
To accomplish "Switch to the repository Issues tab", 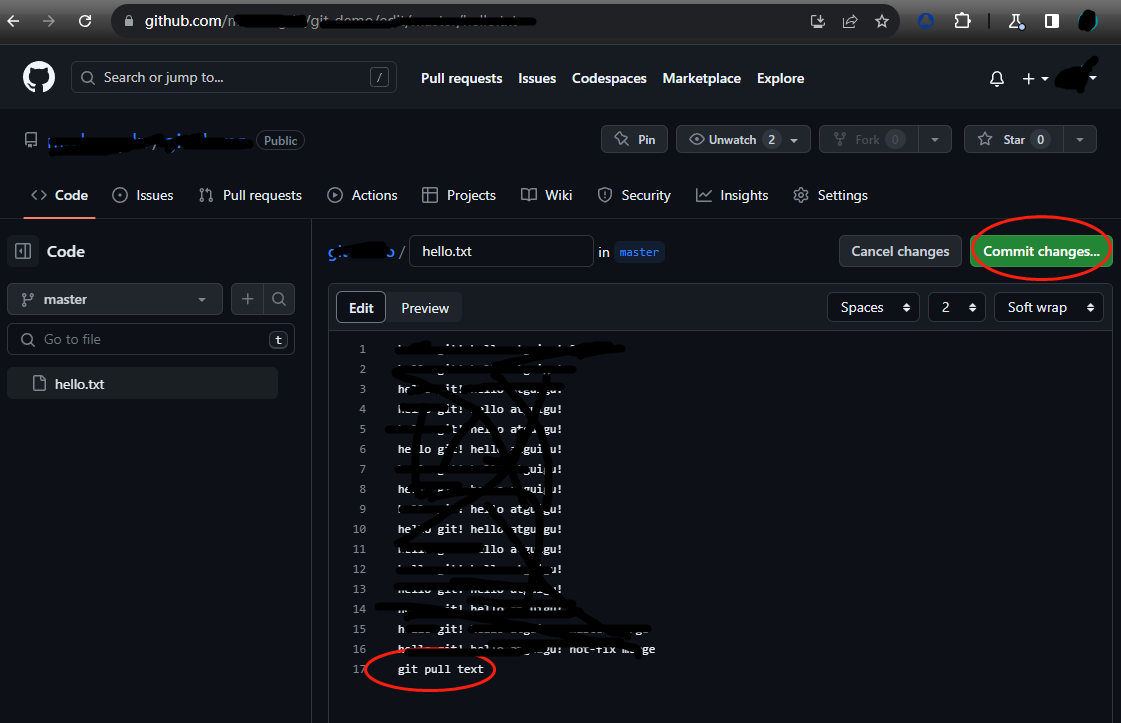I will pos(143,195).
